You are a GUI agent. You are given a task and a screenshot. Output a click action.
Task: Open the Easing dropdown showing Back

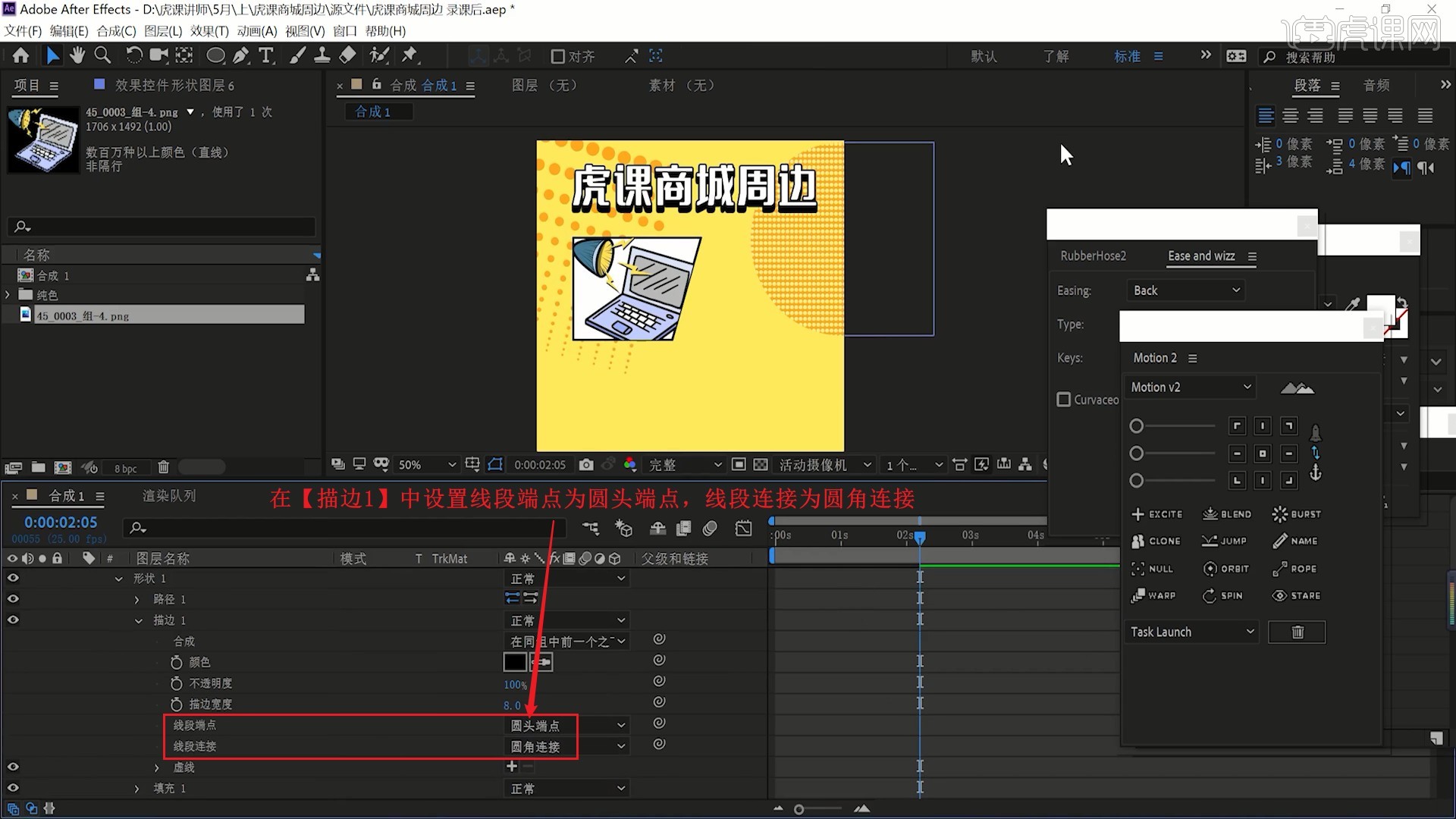tap(1188, 290)
